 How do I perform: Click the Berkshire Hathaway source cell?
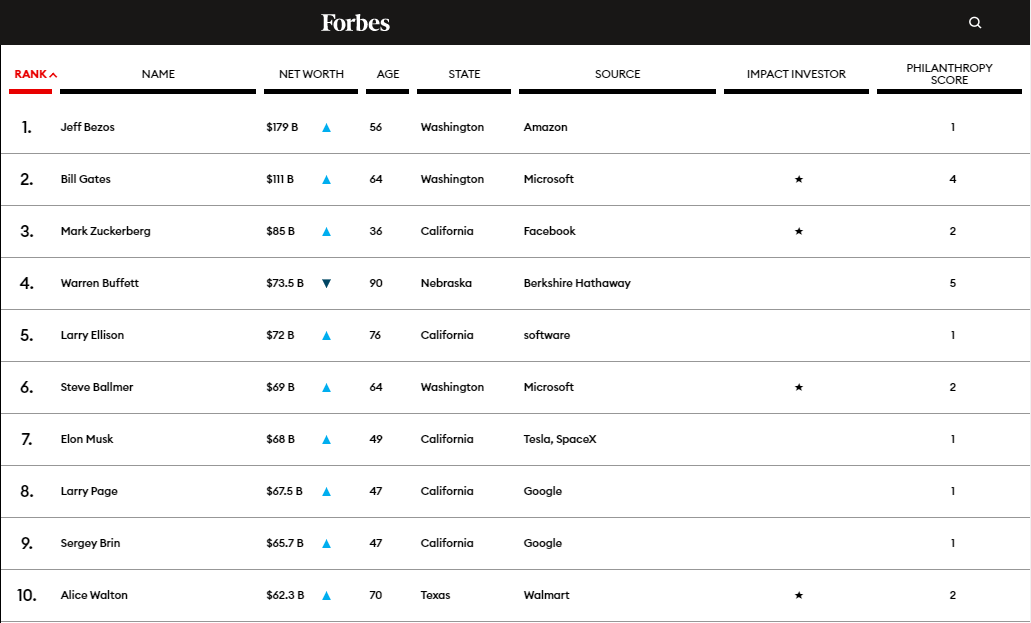tap(577, 283)
